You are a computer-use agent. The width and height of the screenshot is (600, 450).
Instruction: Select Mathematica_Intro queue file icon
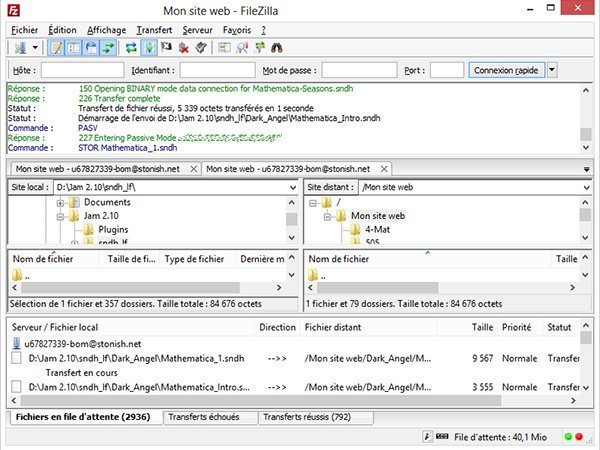[x=16, y=386]
